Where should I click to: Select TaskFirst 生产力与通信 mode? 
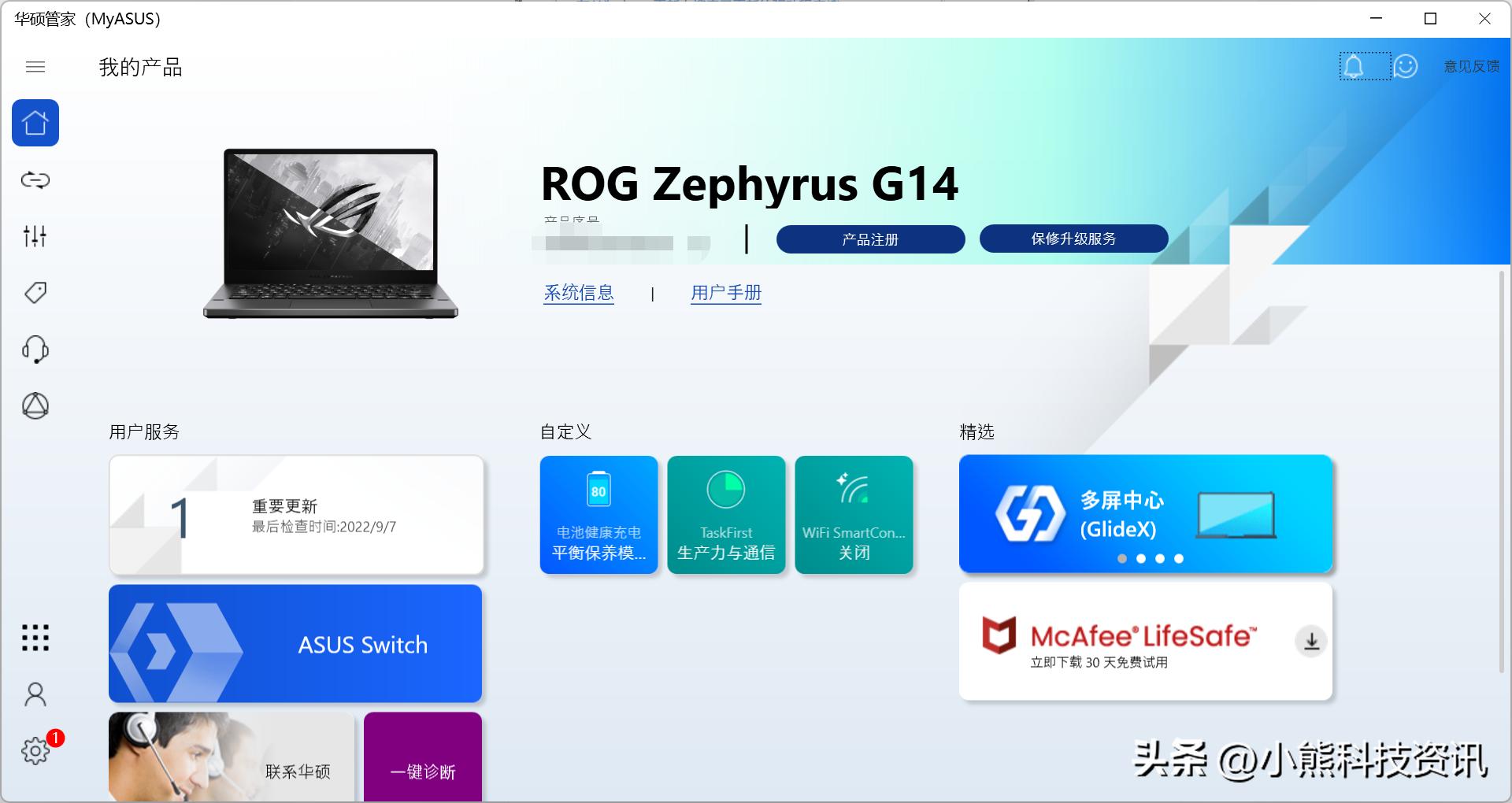click(x=726, y=514)
